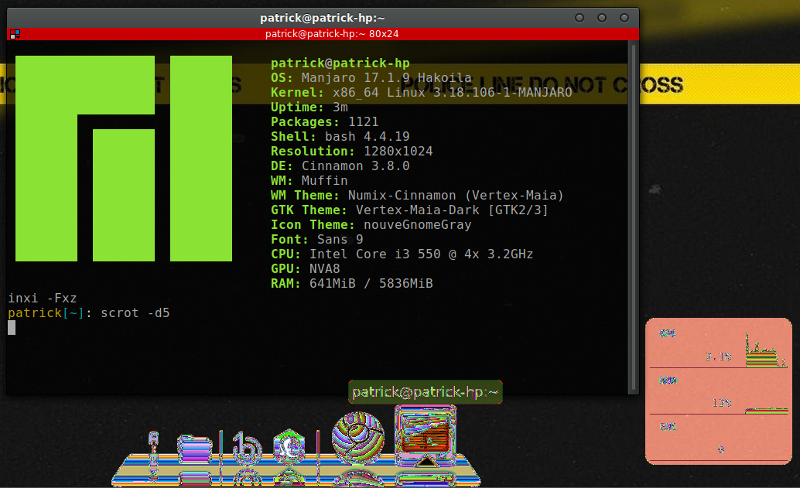Click the 'scrot -d5' command on the prompt line

(x=135, y=313)
